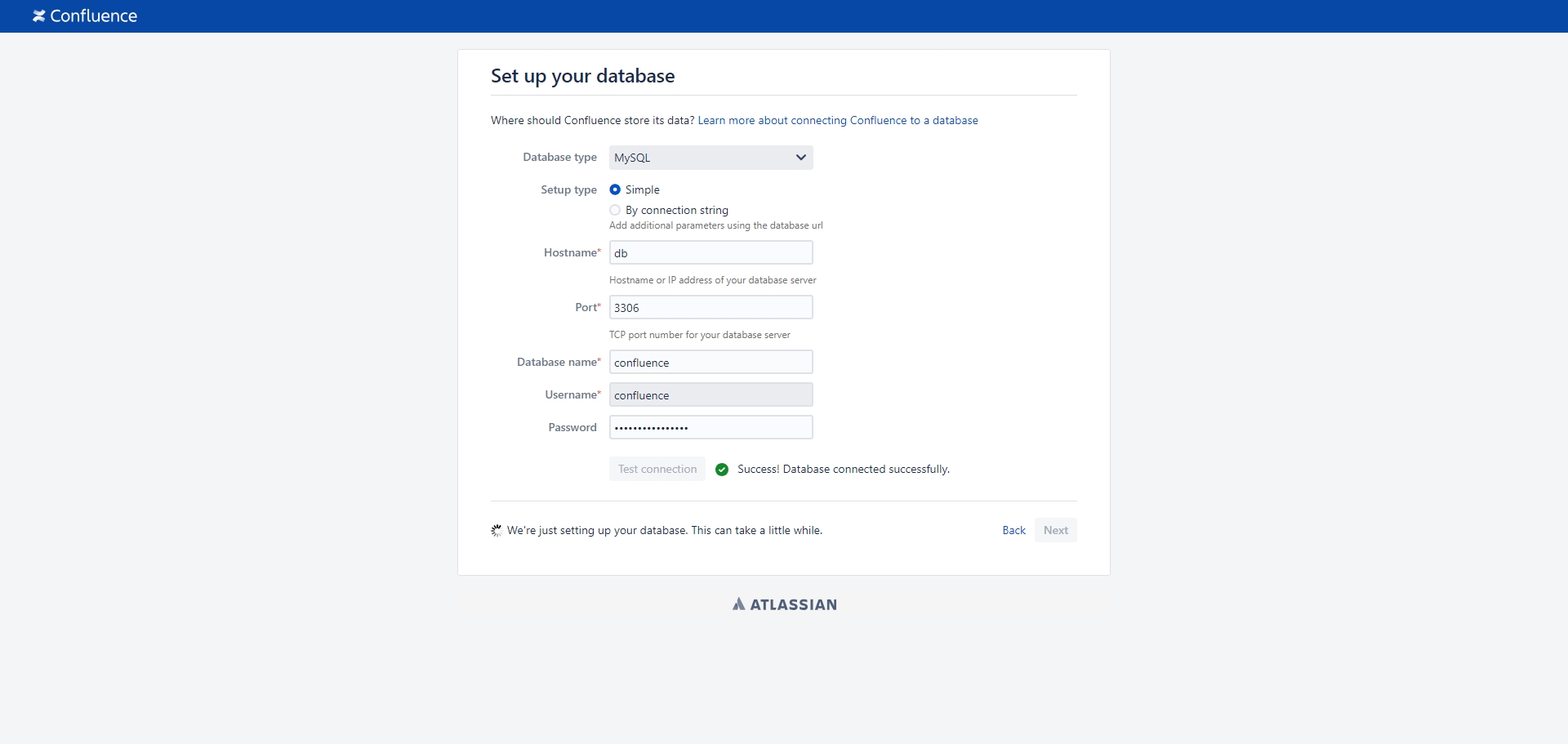This screenshot has width=1568, height=744.
Task: Click the Set up your database heading
Action: coord(582,76)
